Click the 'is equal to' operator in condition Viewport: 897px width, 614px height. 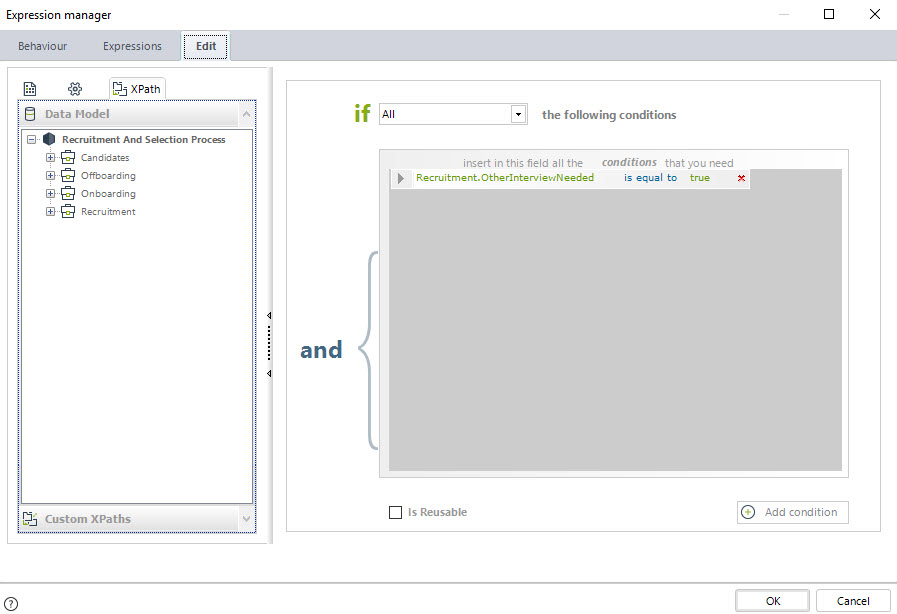pyautogui.click(x=650, y=178)
